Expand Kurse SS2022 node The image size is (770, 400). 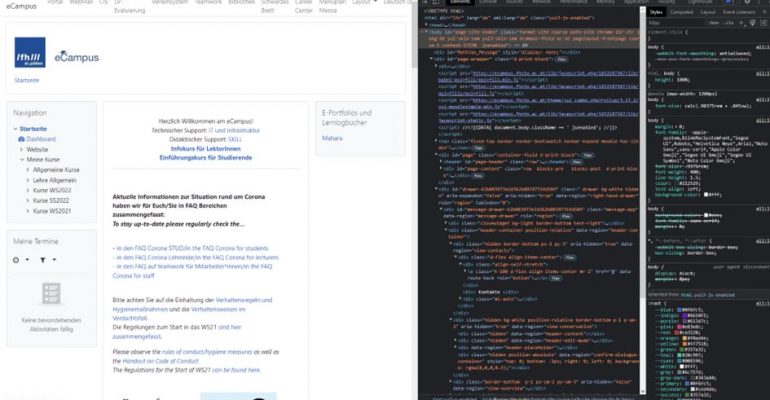(28, 201)
